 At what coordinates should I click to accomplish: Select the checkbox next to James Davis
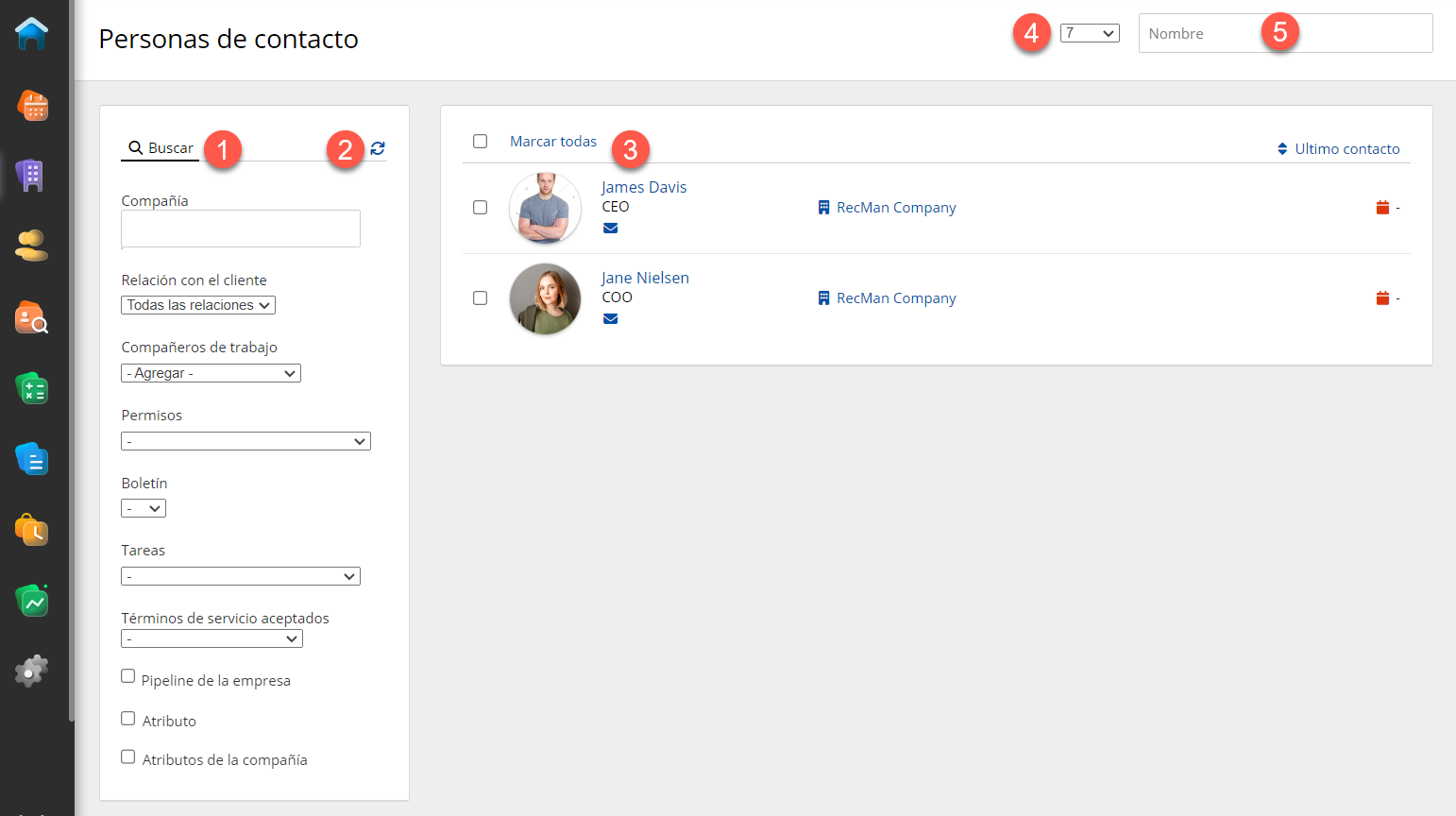click(481, 208)
